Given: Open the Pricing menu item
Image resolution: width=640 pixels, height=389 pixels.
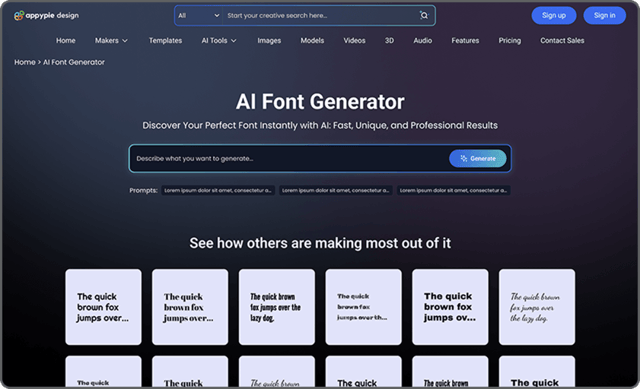Looking at the screenshot, I should point(509,40).
